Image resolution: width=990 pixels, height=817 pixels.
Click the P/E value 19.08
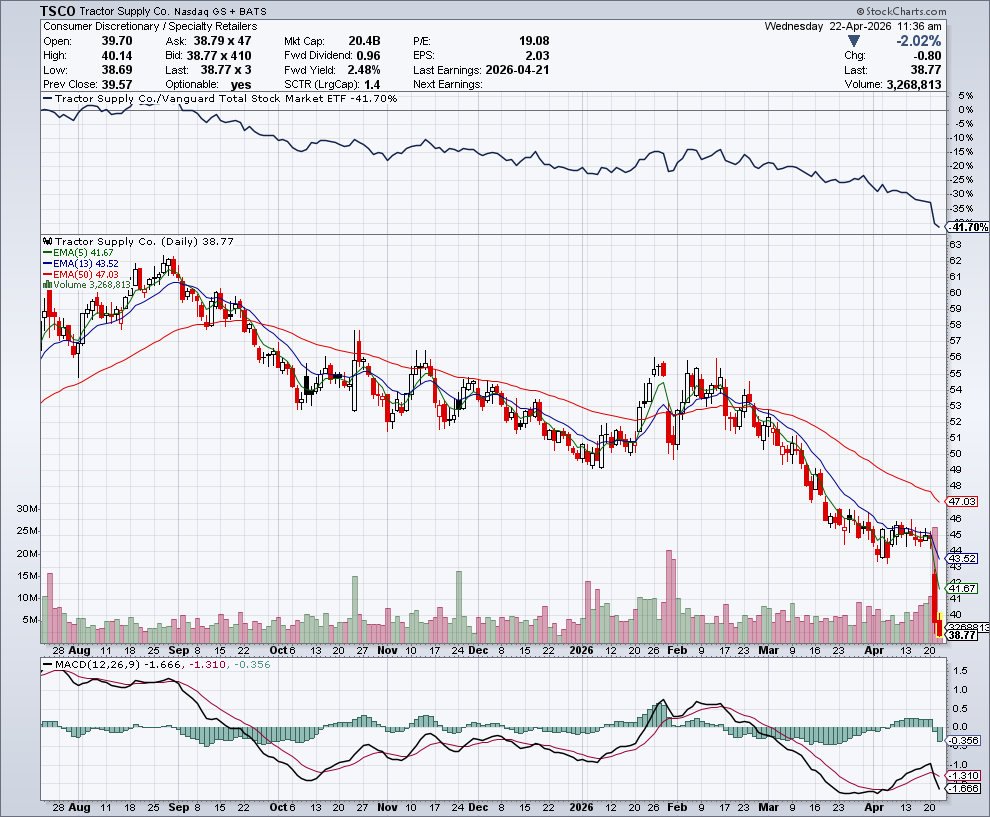tap(534, 41)
